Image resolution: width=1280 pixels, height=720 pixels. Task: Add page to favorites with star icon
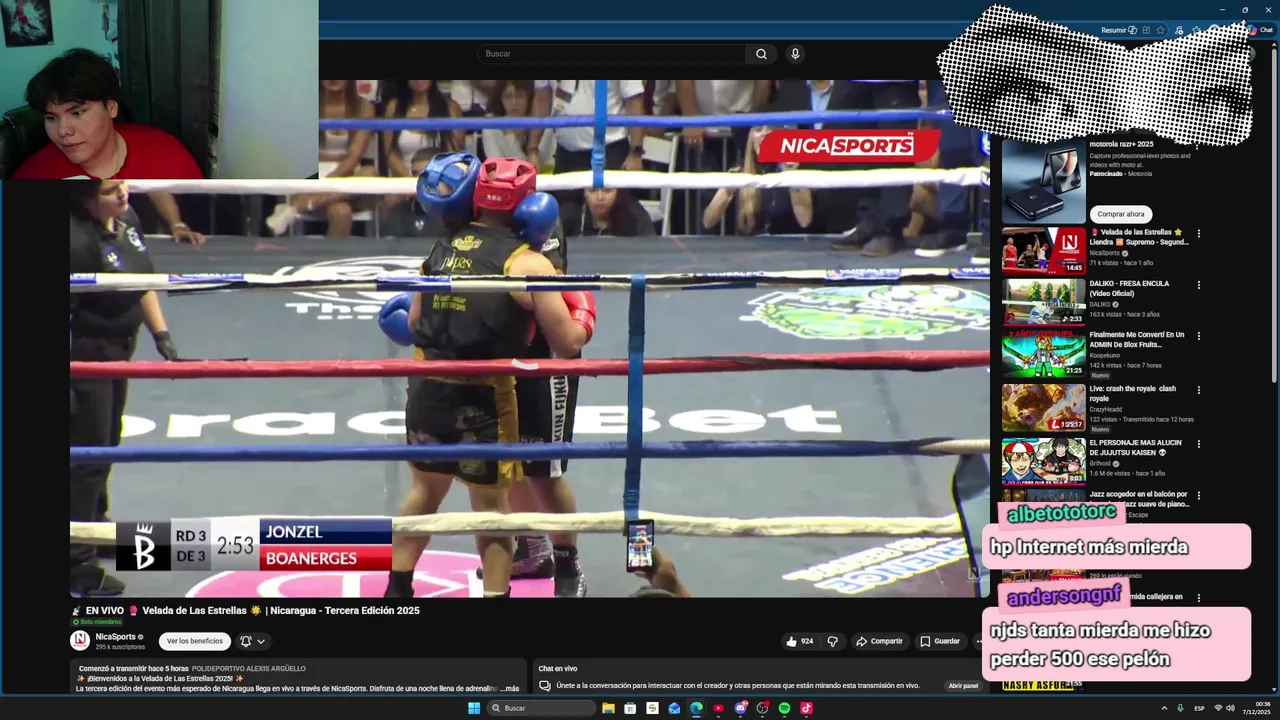tap(1160, 30)
